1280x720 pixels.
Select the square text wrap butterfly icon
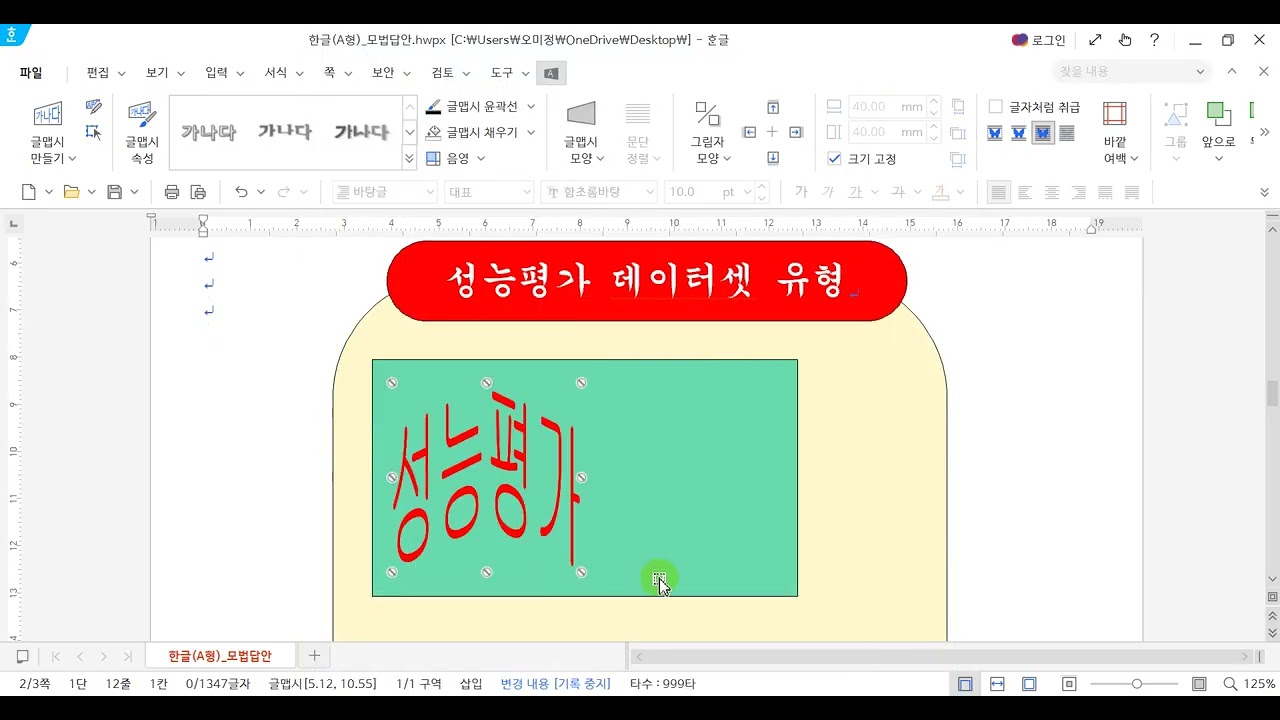(995, 133)
